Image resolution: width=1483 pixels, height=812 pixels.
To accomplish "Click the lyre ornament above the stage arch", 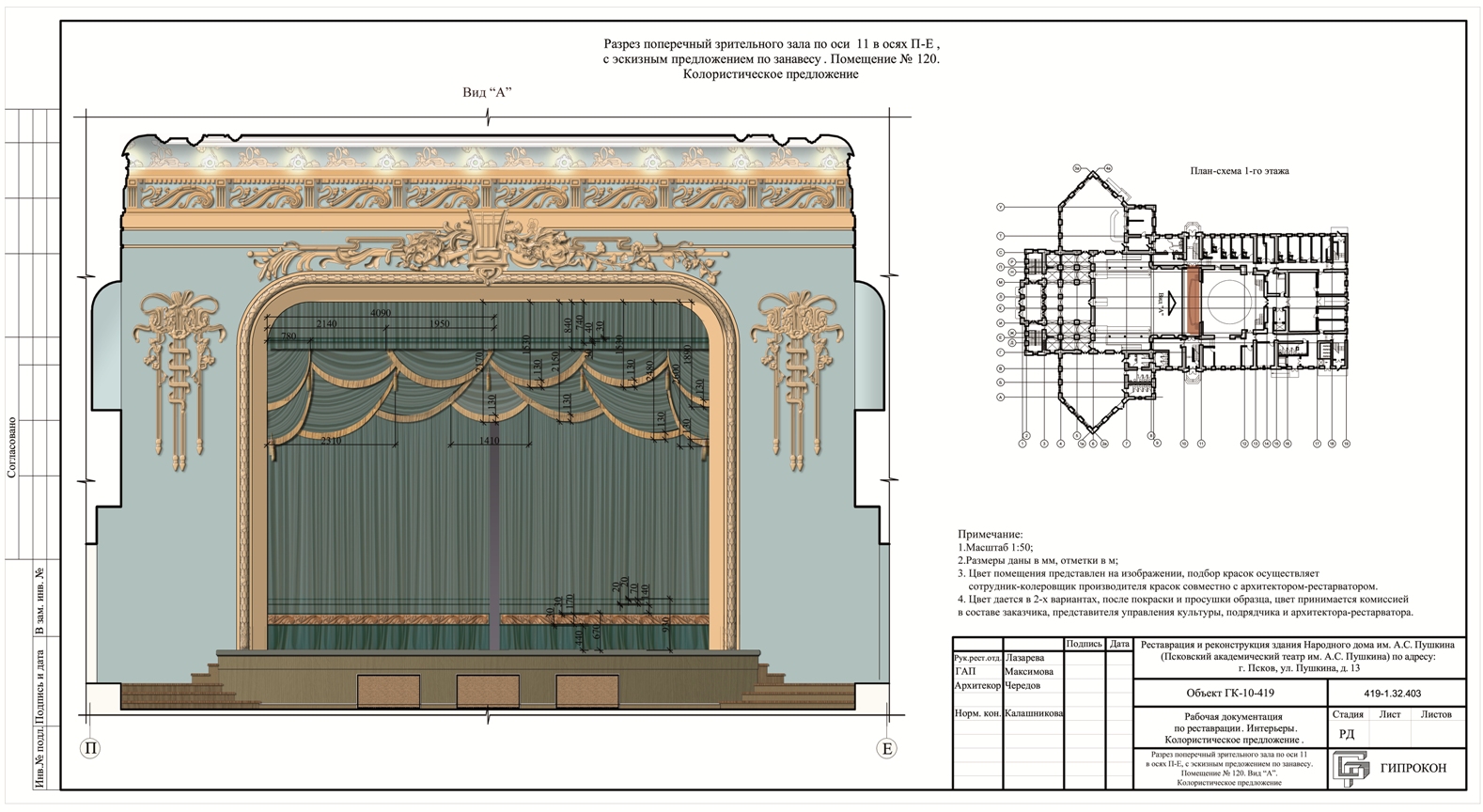I will [x=487, y=240].
